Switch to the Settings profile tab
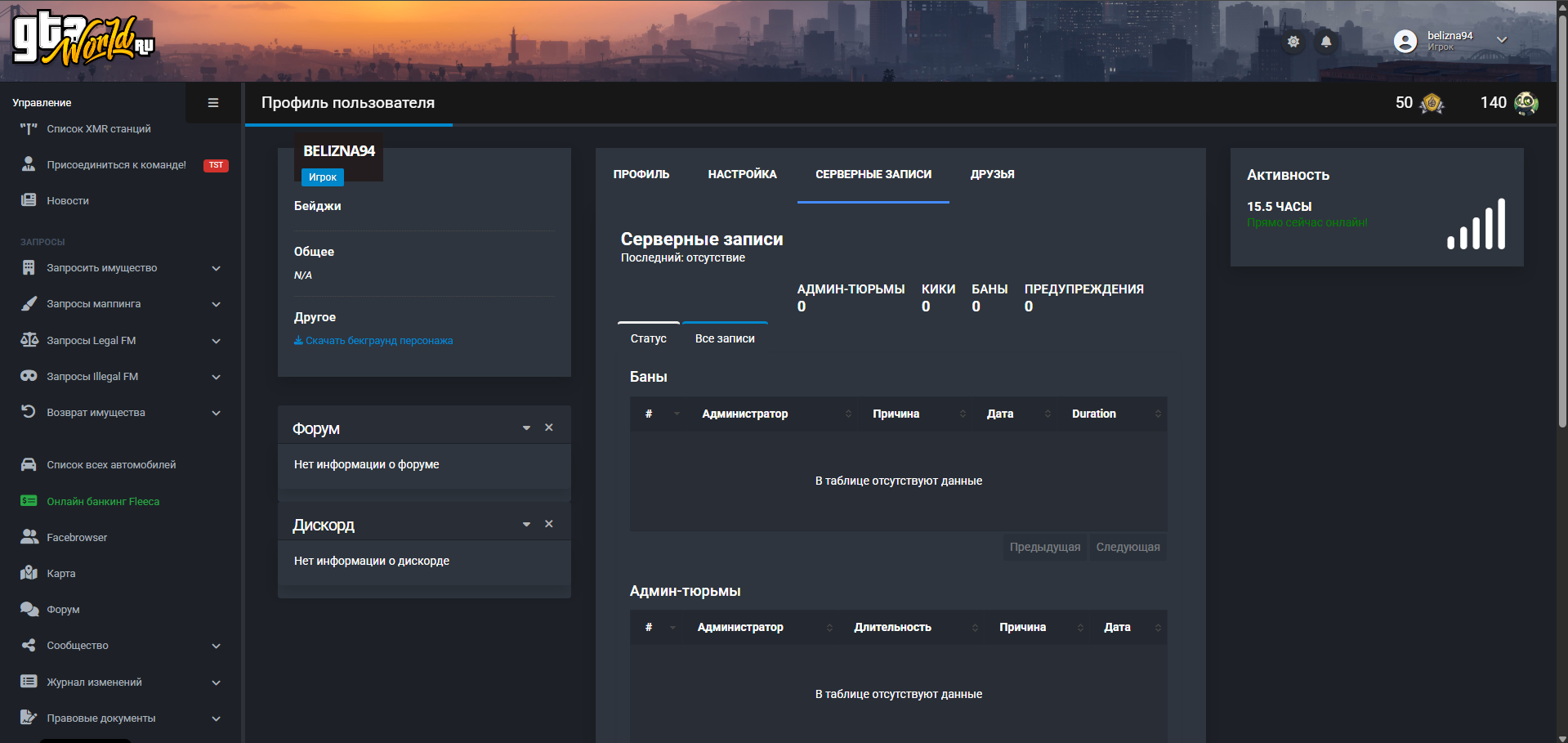The image size is (1568, 743). [742, 174]
